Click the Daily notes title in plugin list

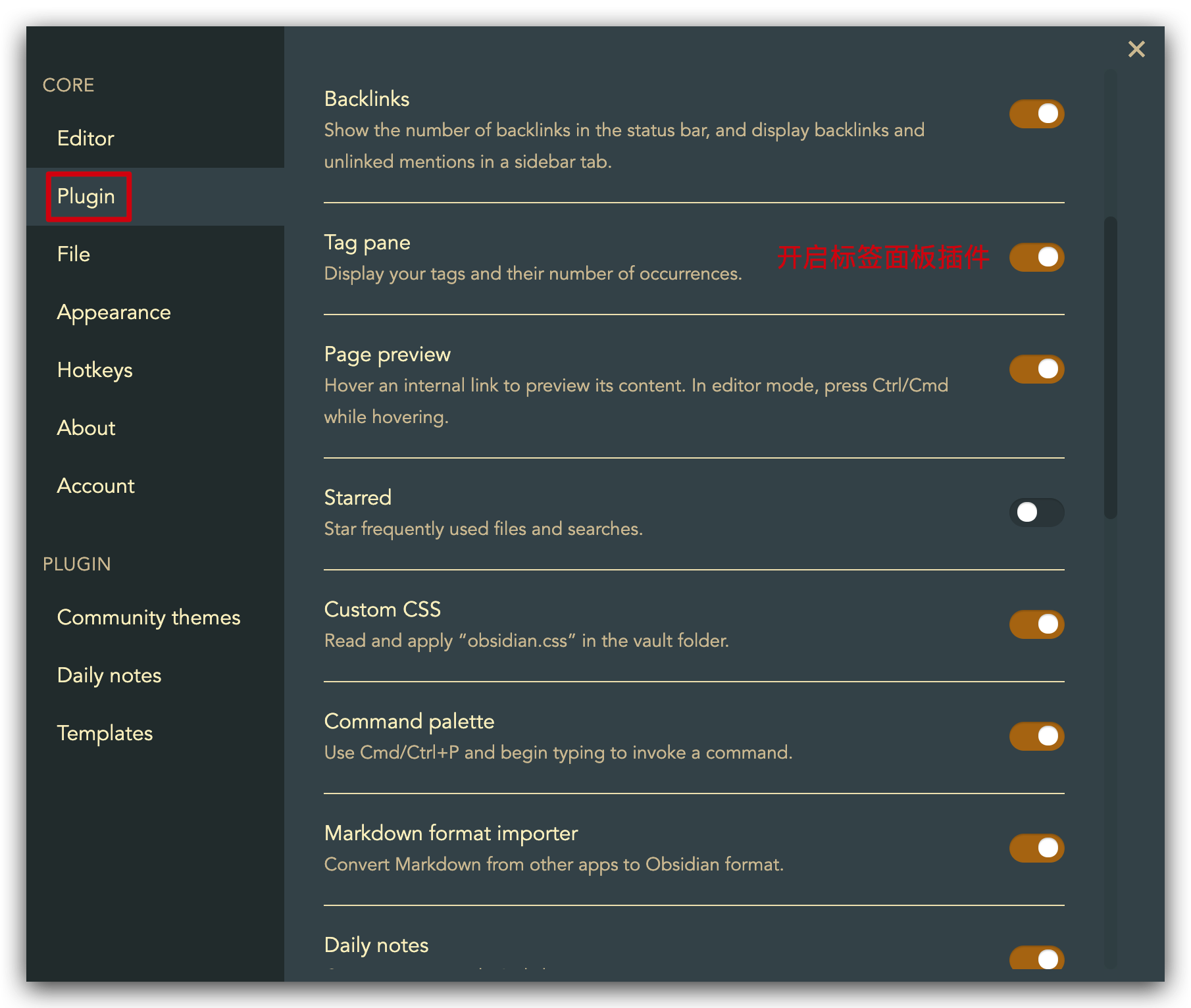(x=376, y=945)
